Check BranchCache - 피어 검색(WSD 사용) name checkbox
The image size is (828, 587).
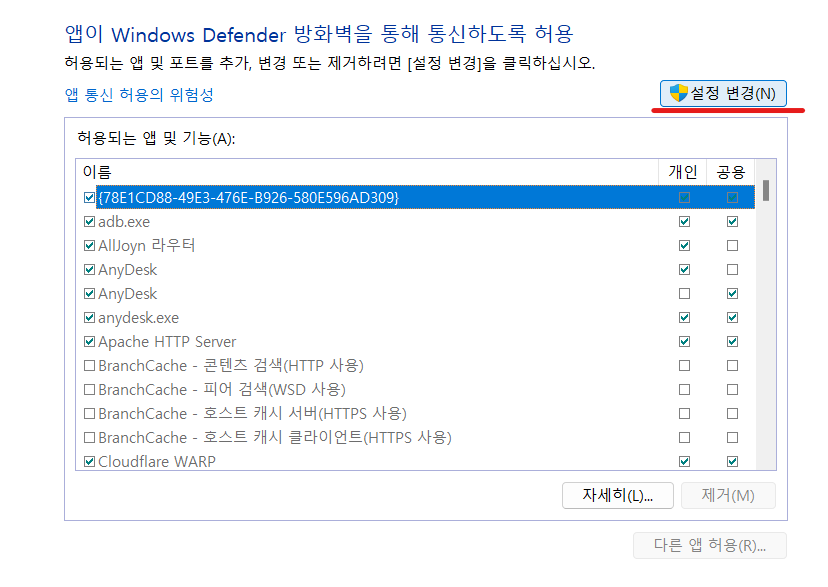pos(89,390)
